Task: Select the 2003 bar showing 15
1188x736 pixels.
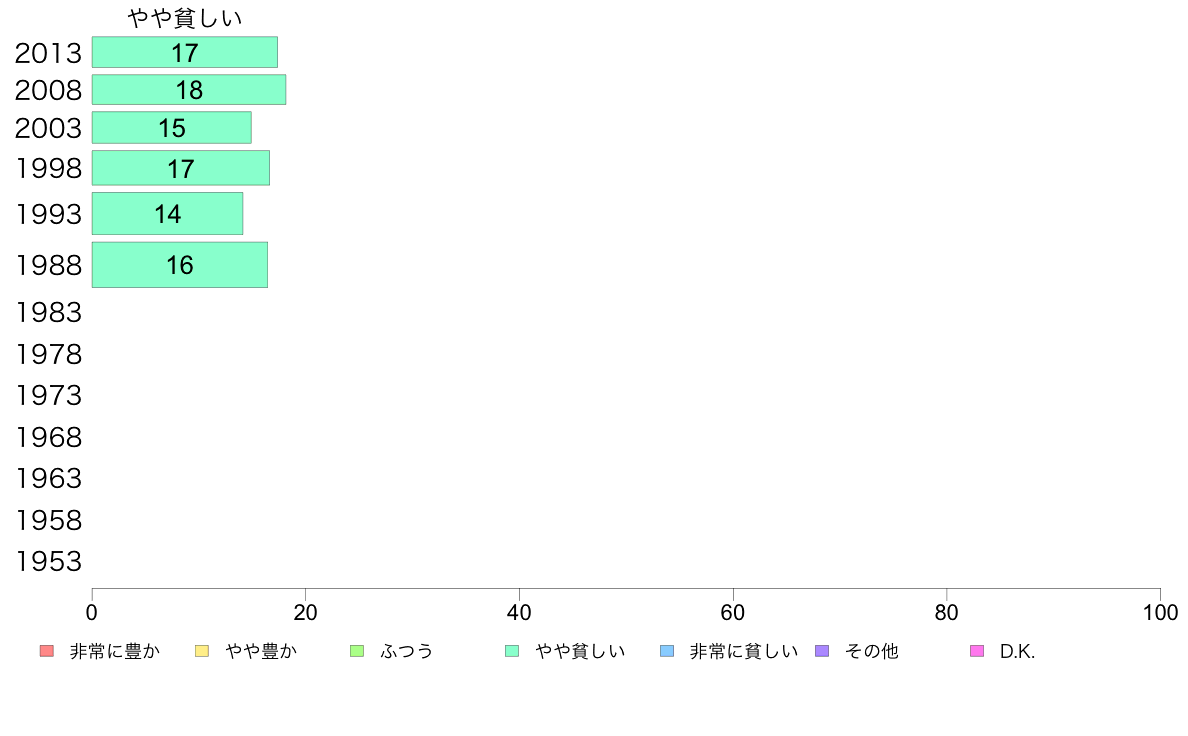Action: 172,127
